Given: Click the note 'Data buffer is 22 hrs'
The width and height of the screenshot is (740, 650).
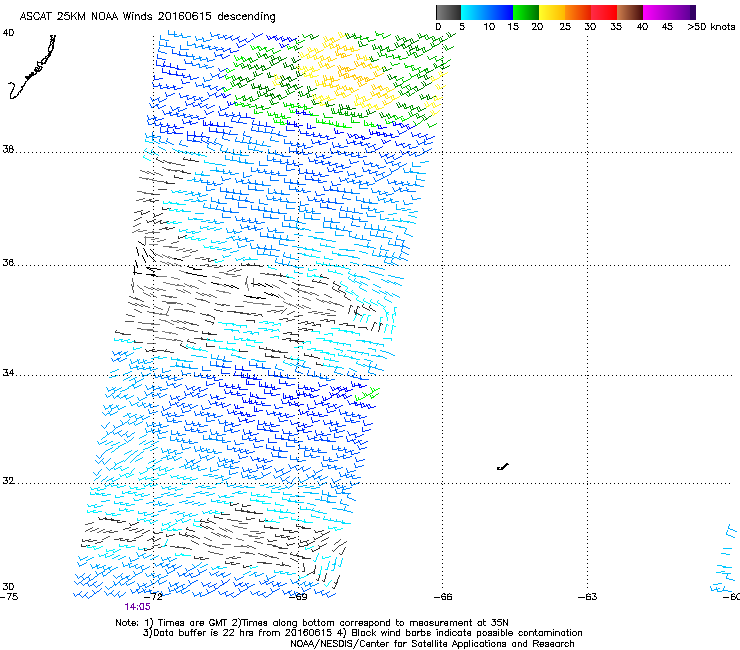Looking at the screenshot, I should click(x=202, y=633).
